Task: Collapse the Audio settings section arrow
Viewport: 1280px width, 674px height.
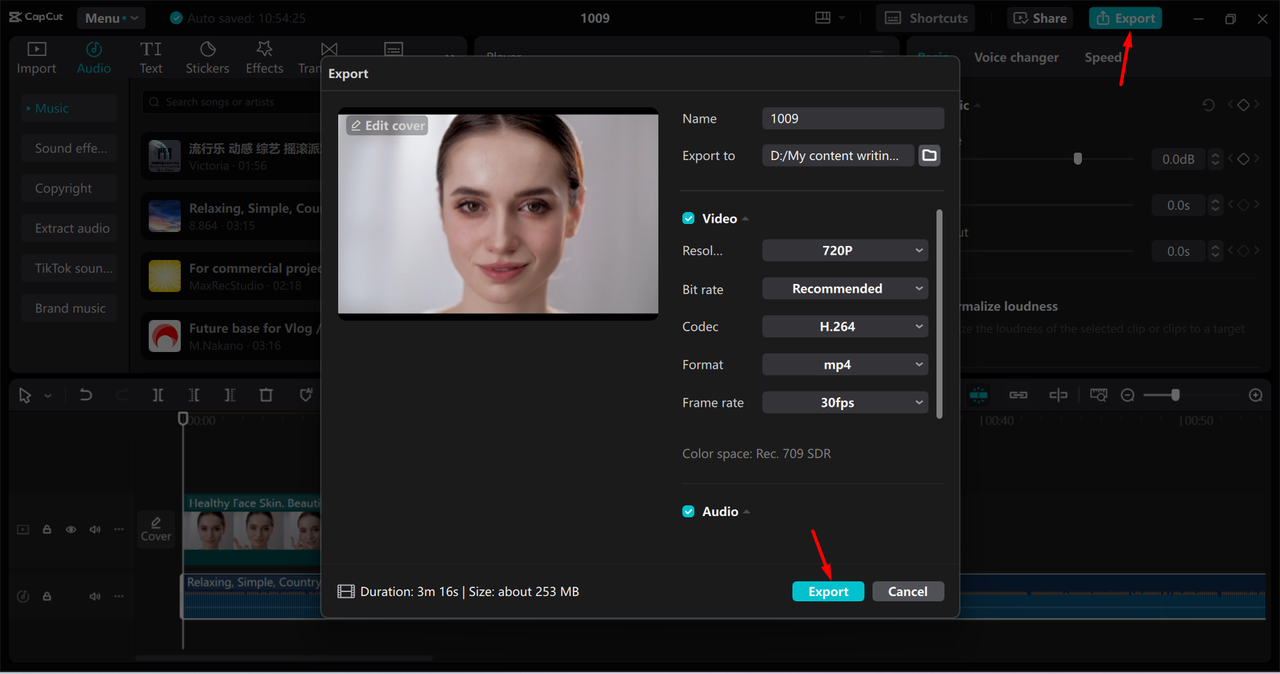Action: (x=746, y=512)
